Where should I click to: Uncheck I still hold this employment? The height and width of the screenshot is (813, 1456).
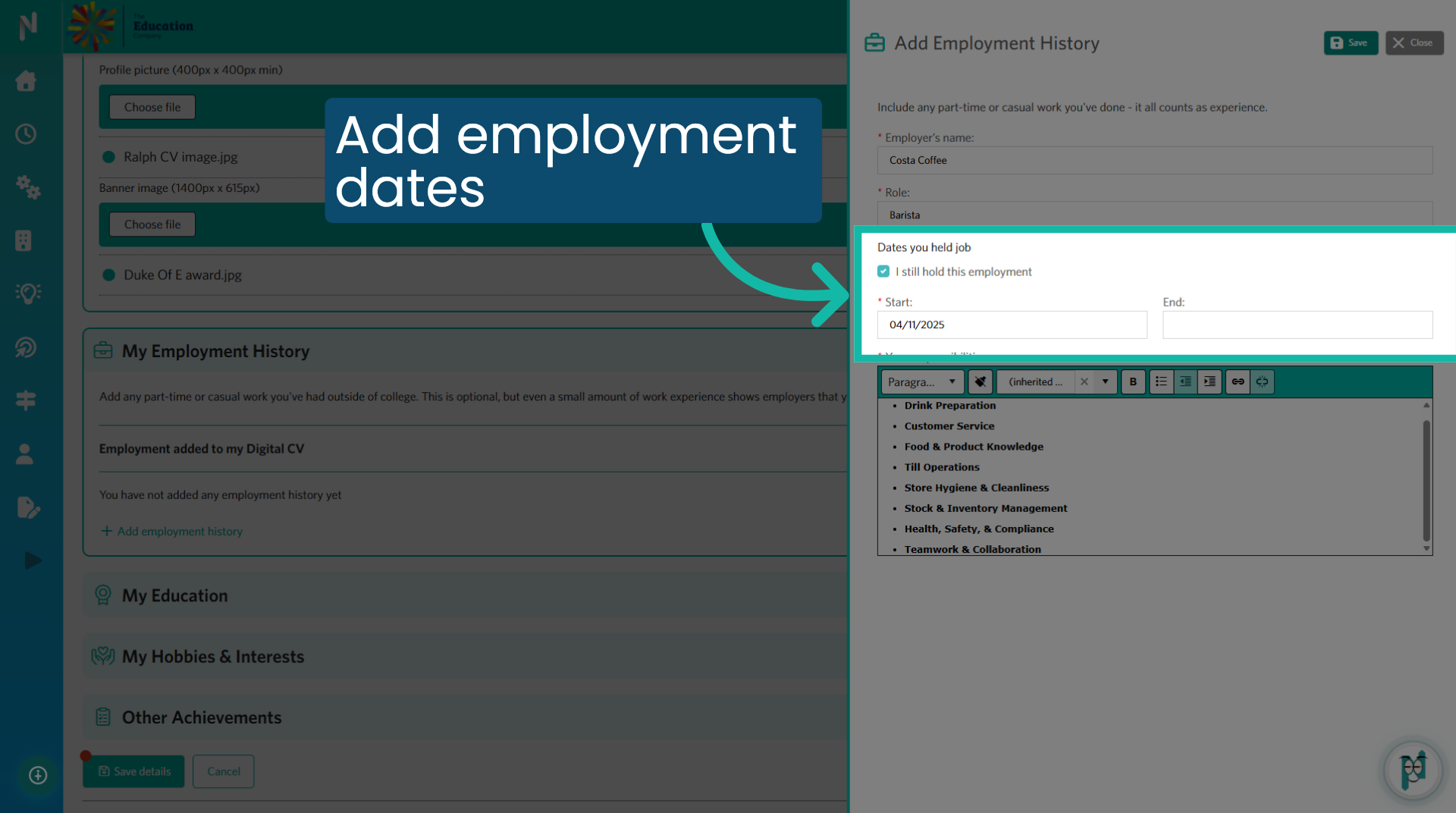883,271
